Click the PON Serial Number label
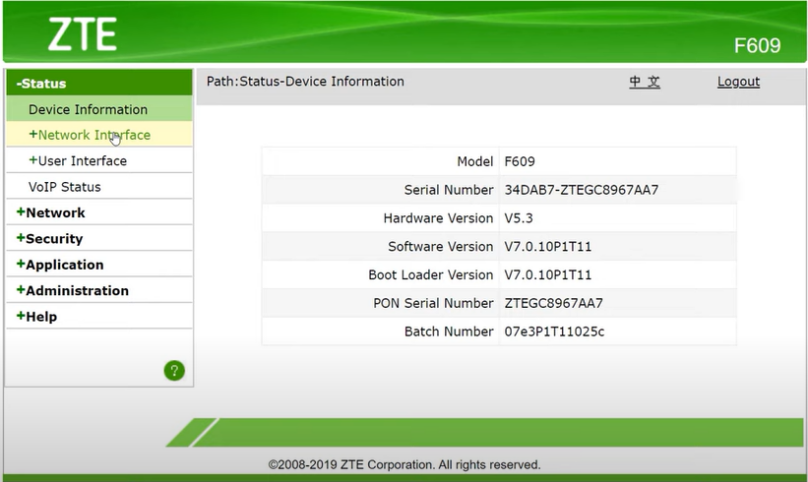The width and height of the screenshot is (808, 482). click(433, 303)
